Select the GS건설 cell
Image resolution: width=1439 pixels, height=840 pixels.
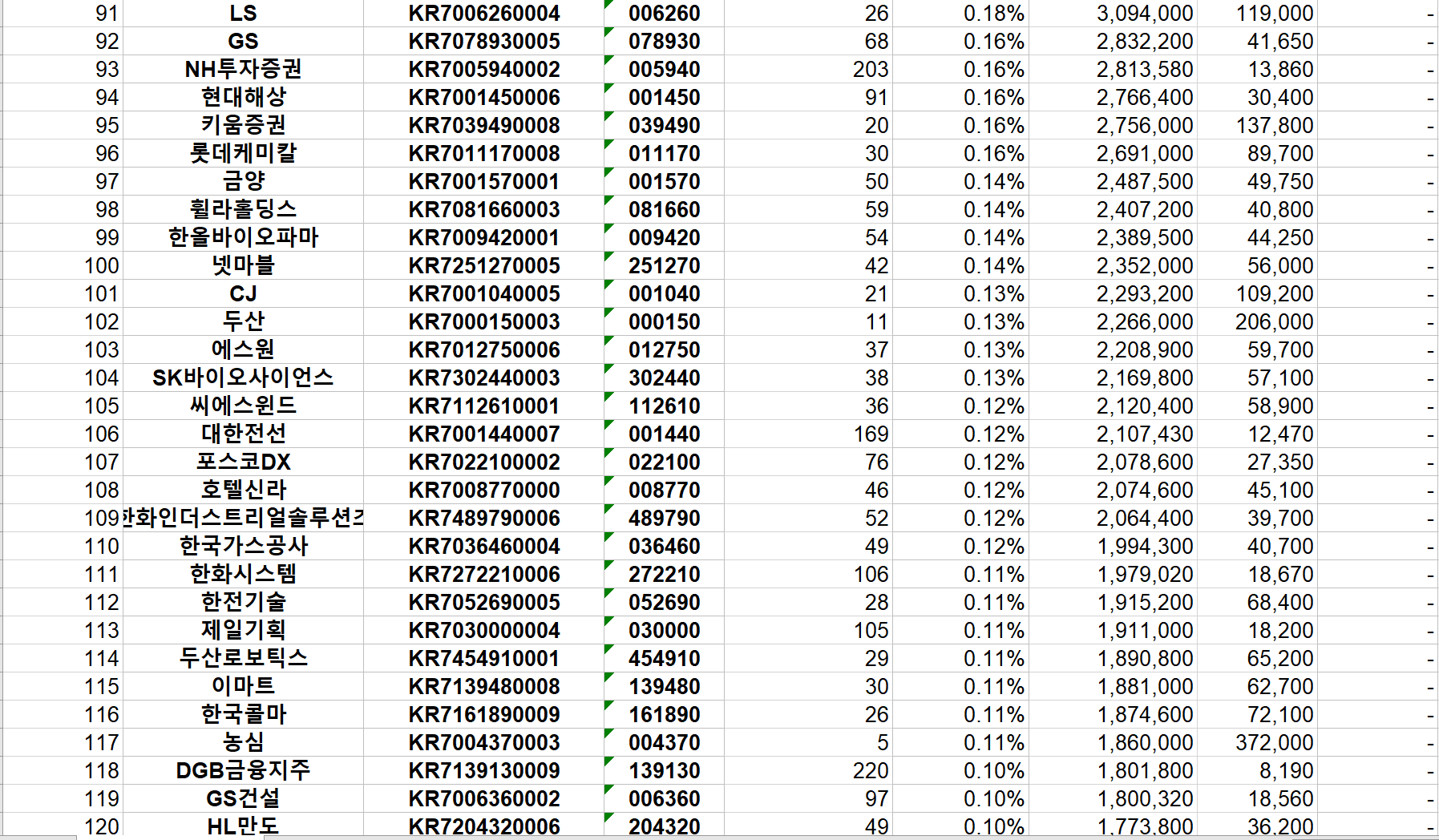pos(243,799)
